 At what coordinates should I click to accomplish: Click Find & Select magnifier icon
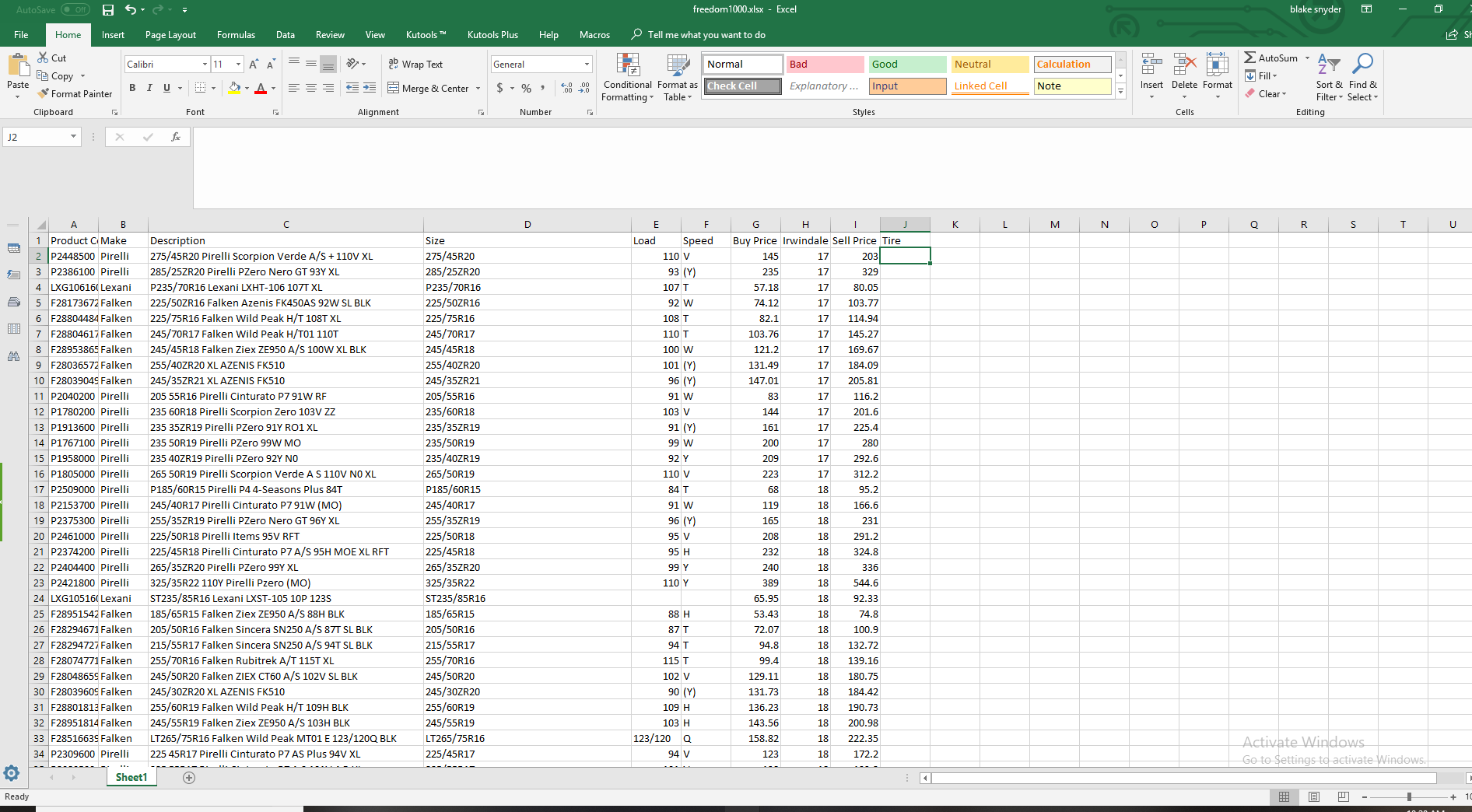[1362, 65]
